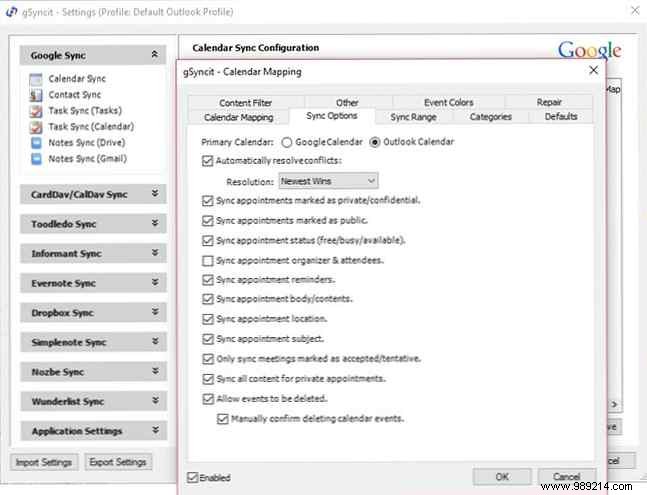Screen dimensions: 647x495
Task: Open Calendar Sync icon in sidebar
Action: (x=36, y=79)
